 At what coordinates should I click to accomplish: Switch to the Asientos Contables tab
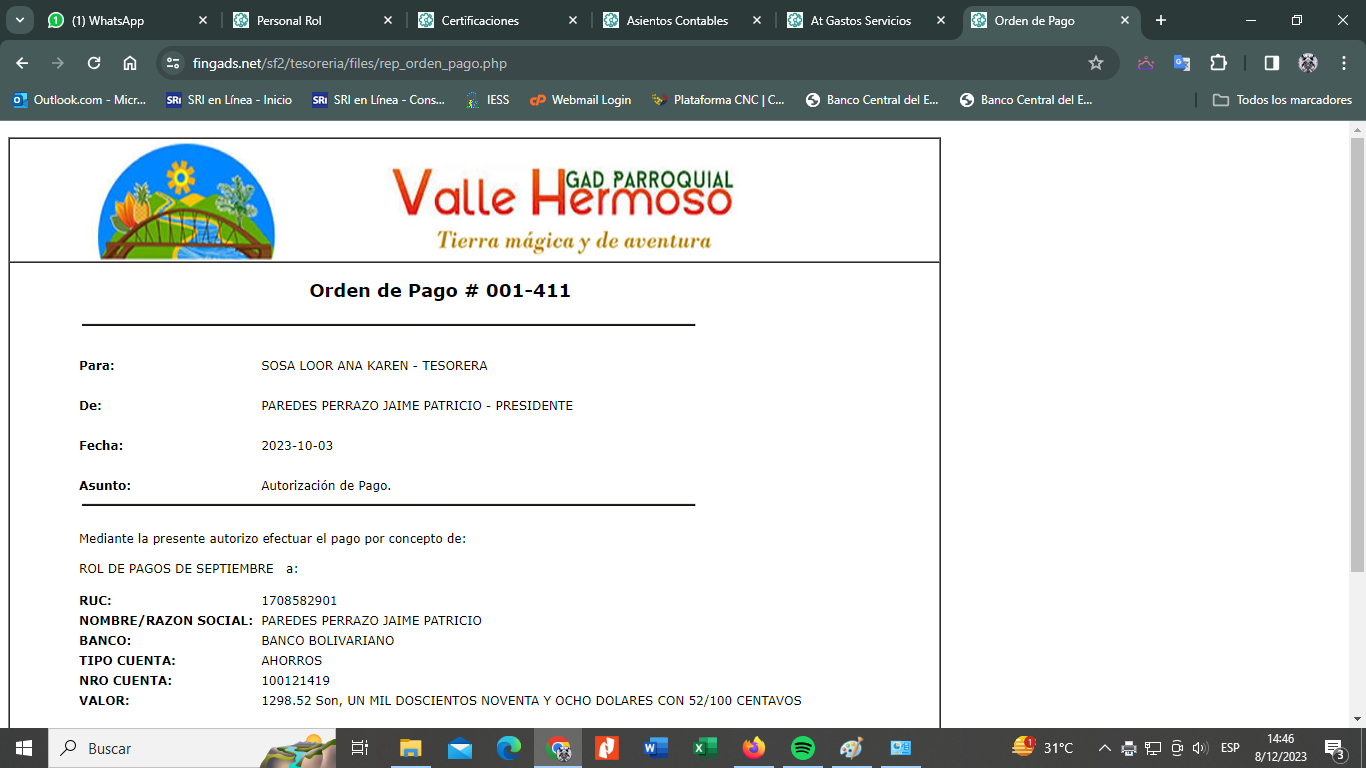677,20
